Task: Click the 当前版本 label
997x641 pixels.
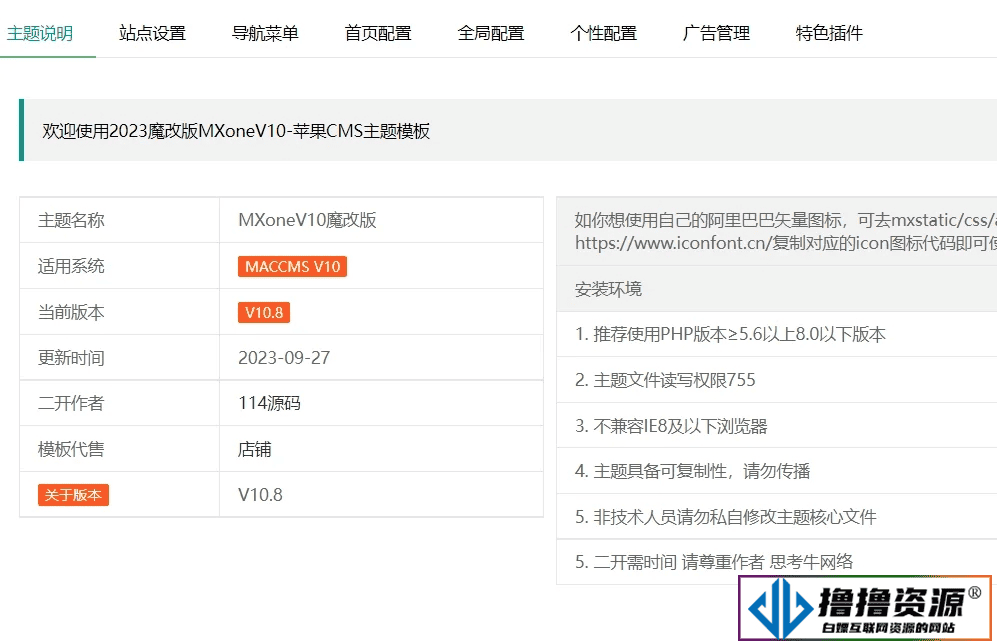Action: (71, 312)
